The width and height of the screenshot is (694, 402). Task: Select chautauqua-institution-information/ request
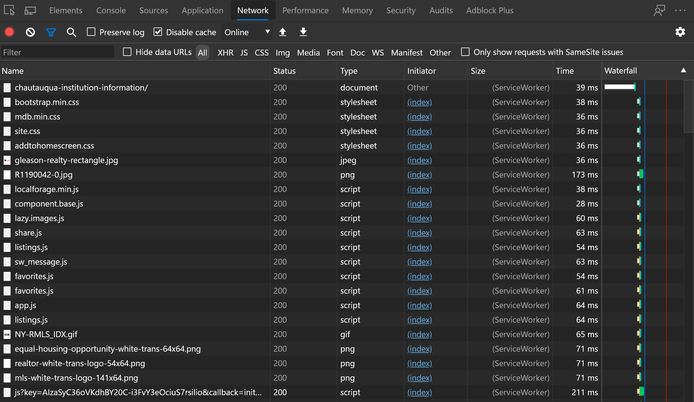(81, 88)
